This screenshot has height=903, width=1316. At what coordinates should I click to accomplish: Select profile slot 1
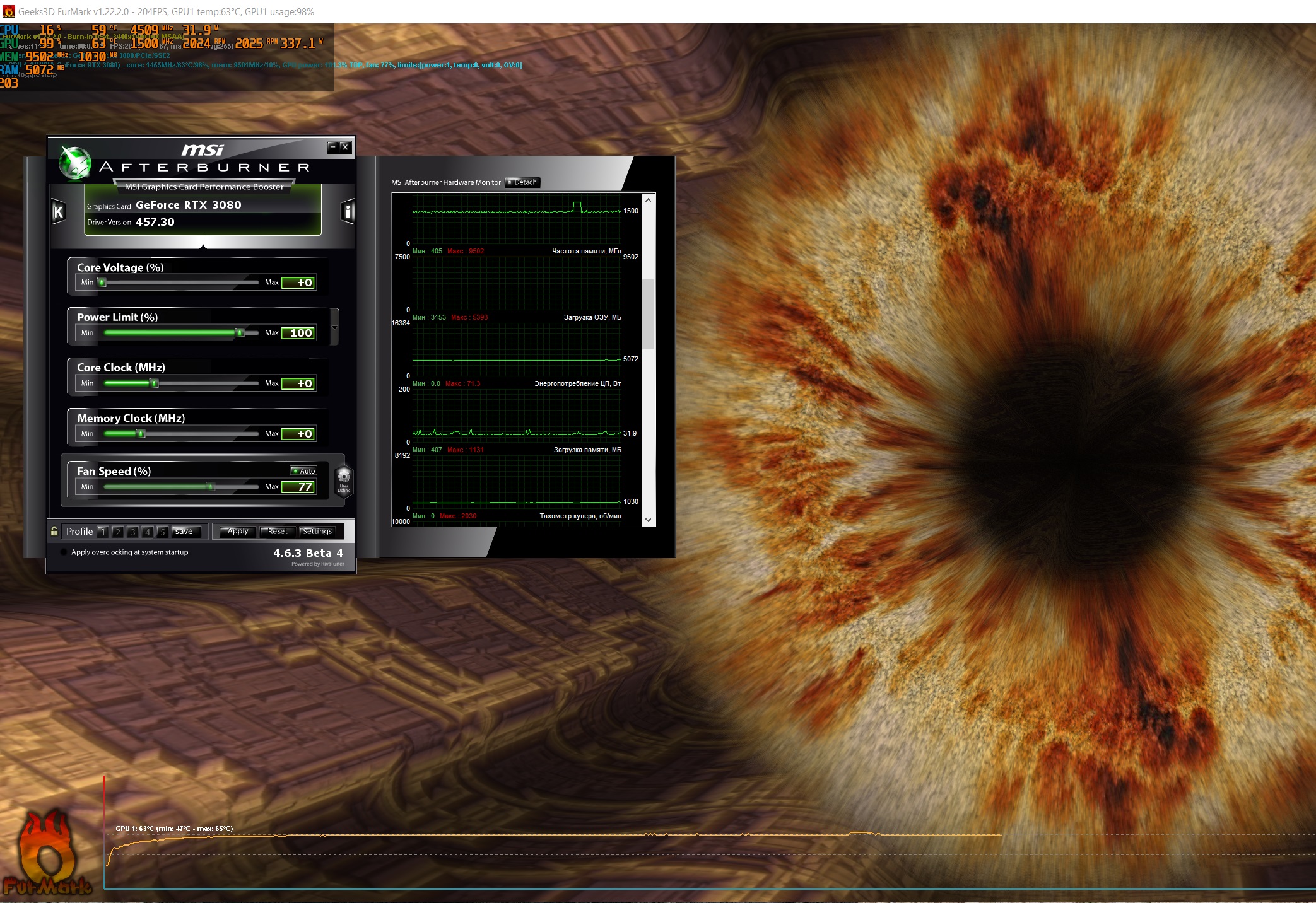coord(103,532)
